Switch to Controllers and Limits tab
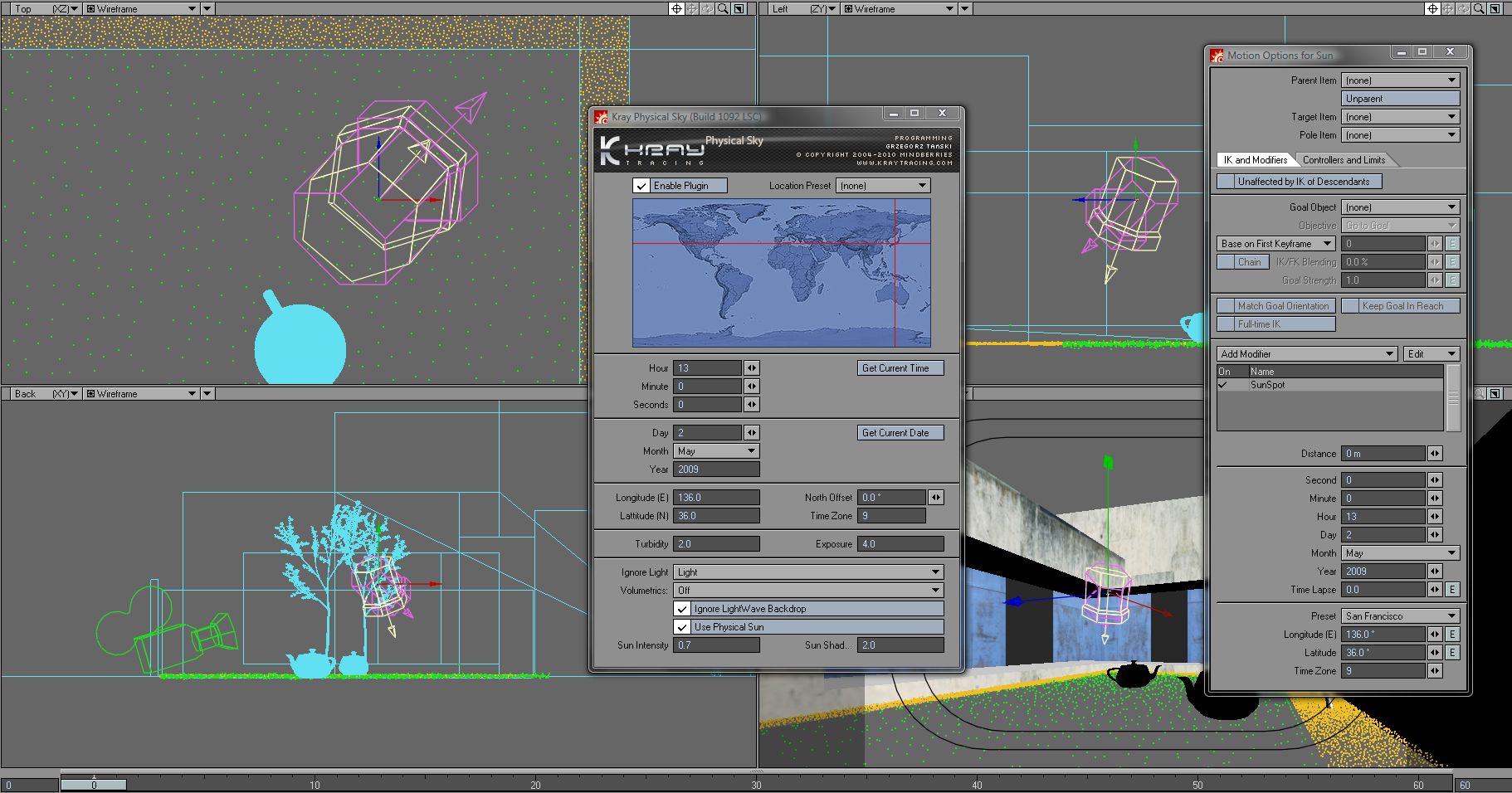This screenshot has width=1512, height=793. coord(1344,160)
